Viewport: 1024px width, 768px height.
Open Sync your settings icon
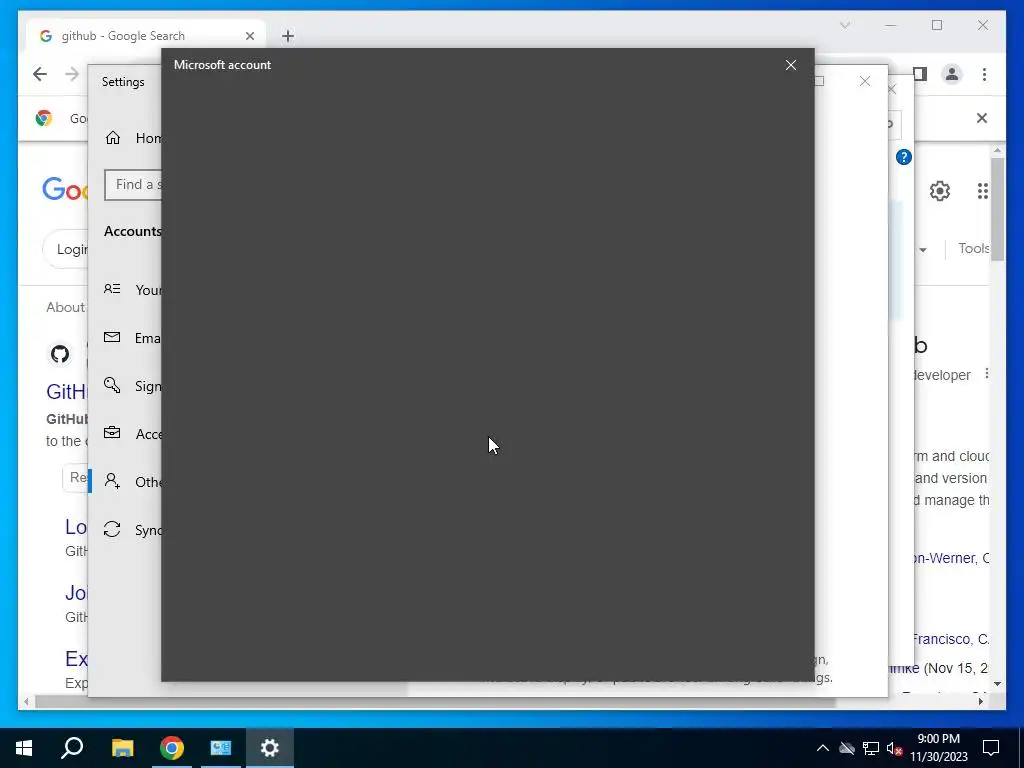[x=112, y=529]
